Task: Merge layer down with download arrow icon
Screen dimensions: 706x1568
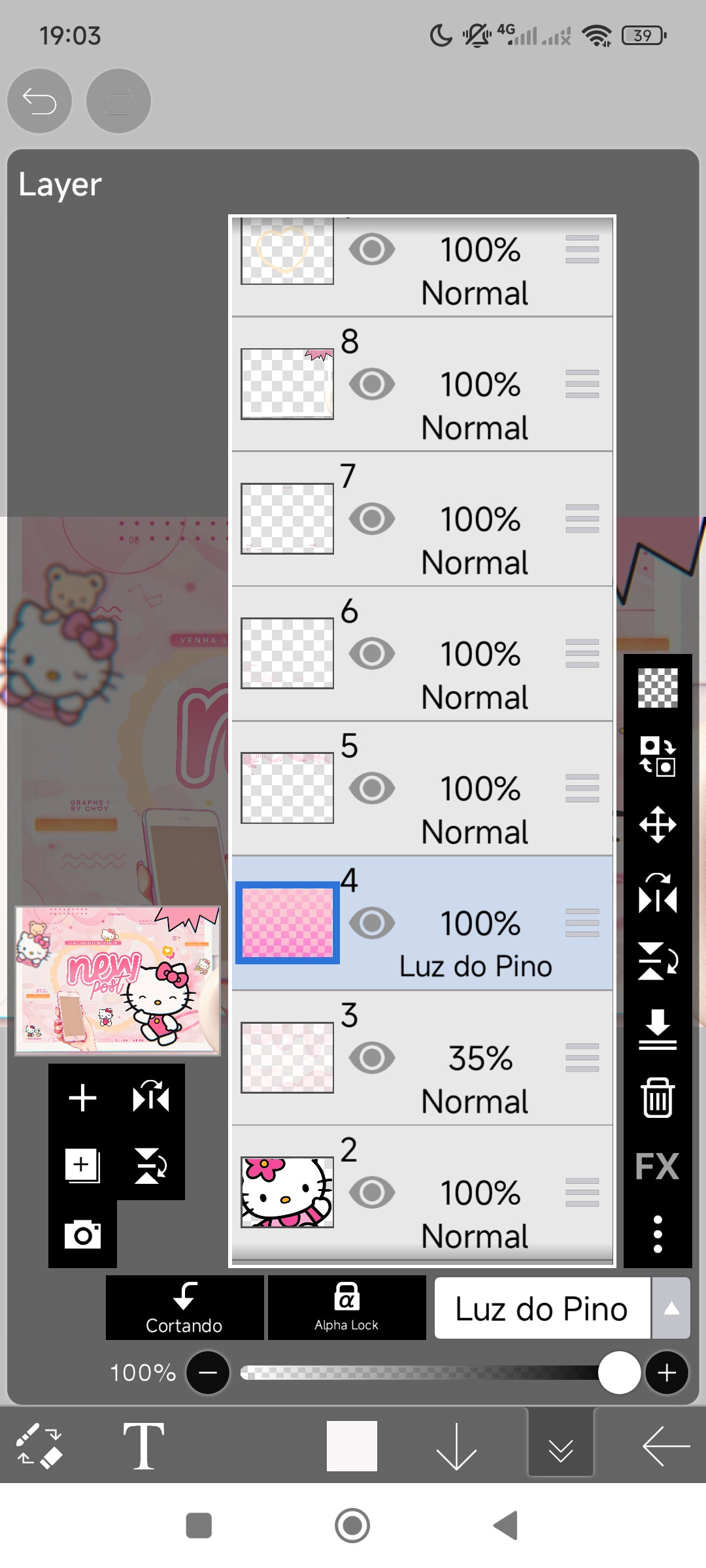Action: [657, 1029]
